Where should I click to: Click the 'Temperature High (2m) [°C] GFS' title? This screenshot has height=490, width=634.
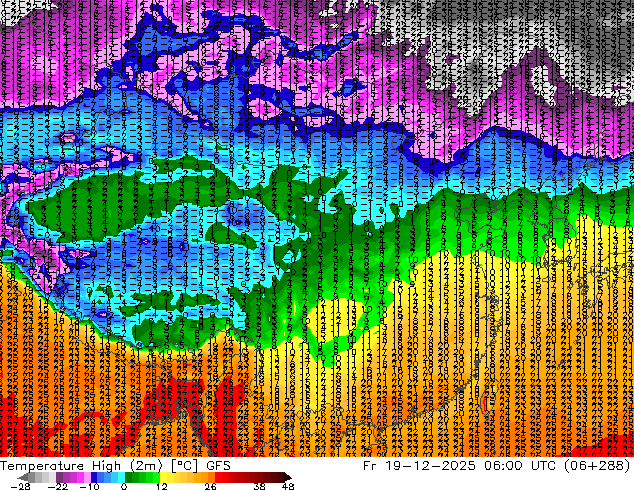[115, 466]
